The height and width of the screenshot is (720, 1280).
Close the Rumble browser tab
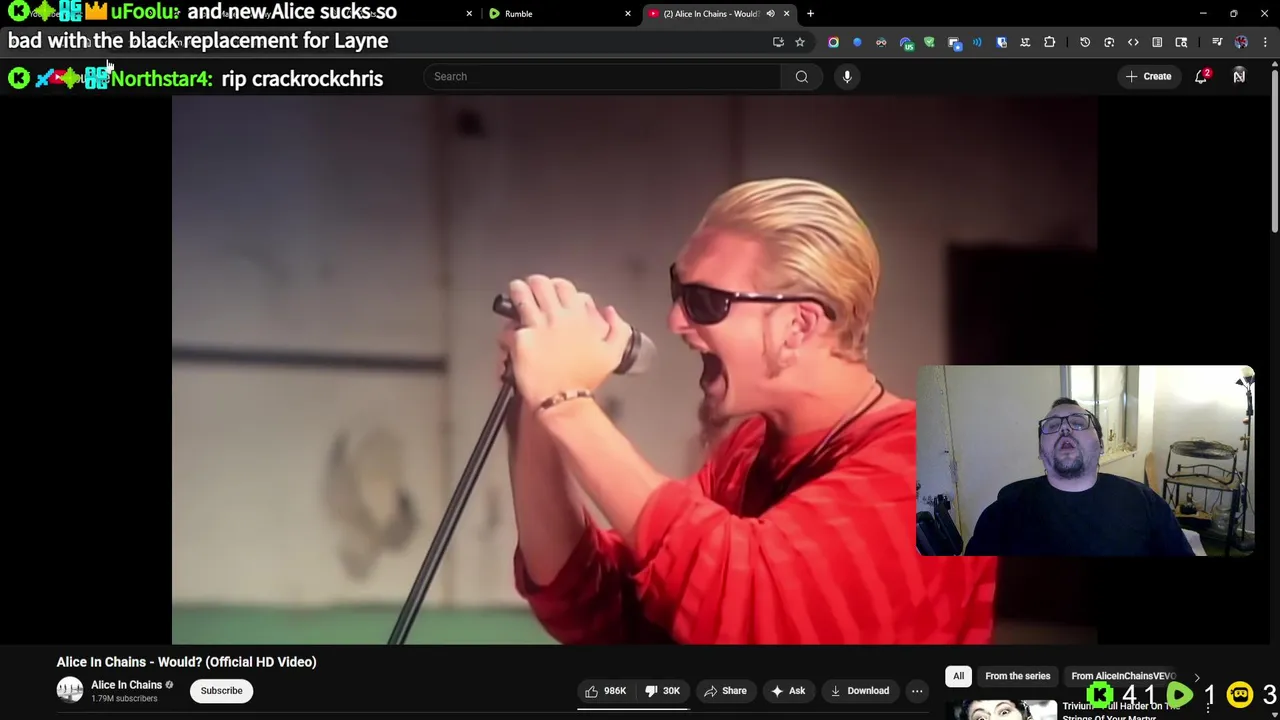pos(628,14)
